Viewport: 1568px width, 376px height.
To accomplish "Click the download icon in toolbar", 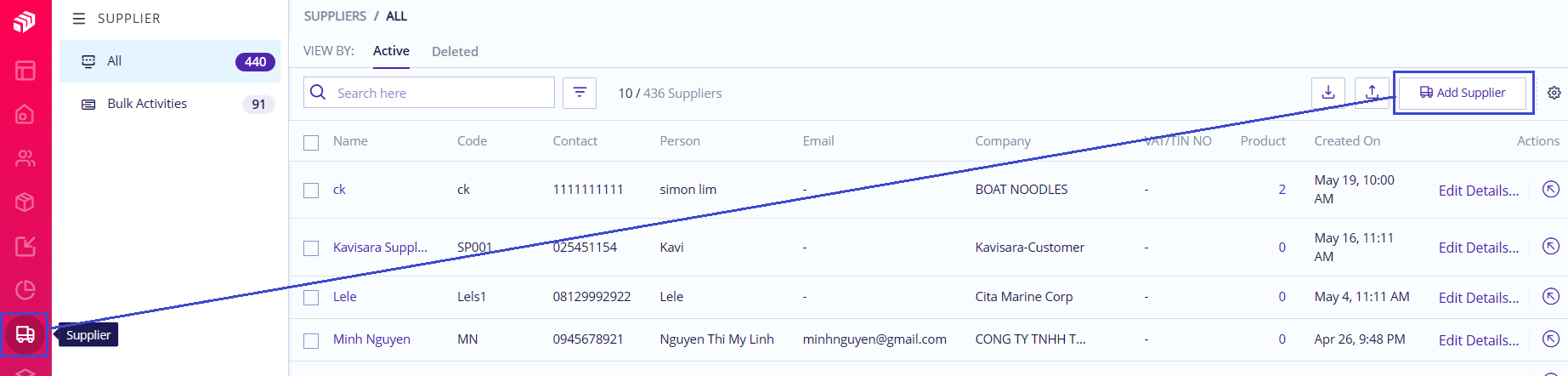I will click(1328, 93).
